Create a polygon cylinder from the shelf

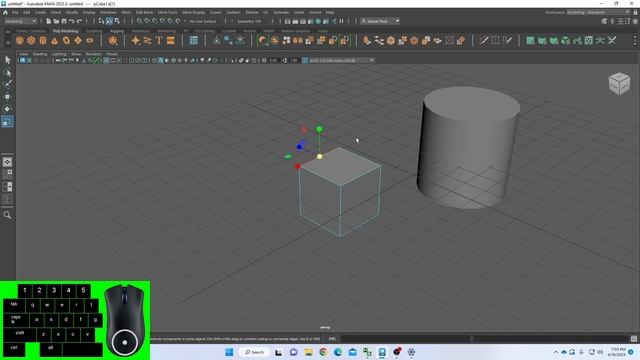point(43,40)
